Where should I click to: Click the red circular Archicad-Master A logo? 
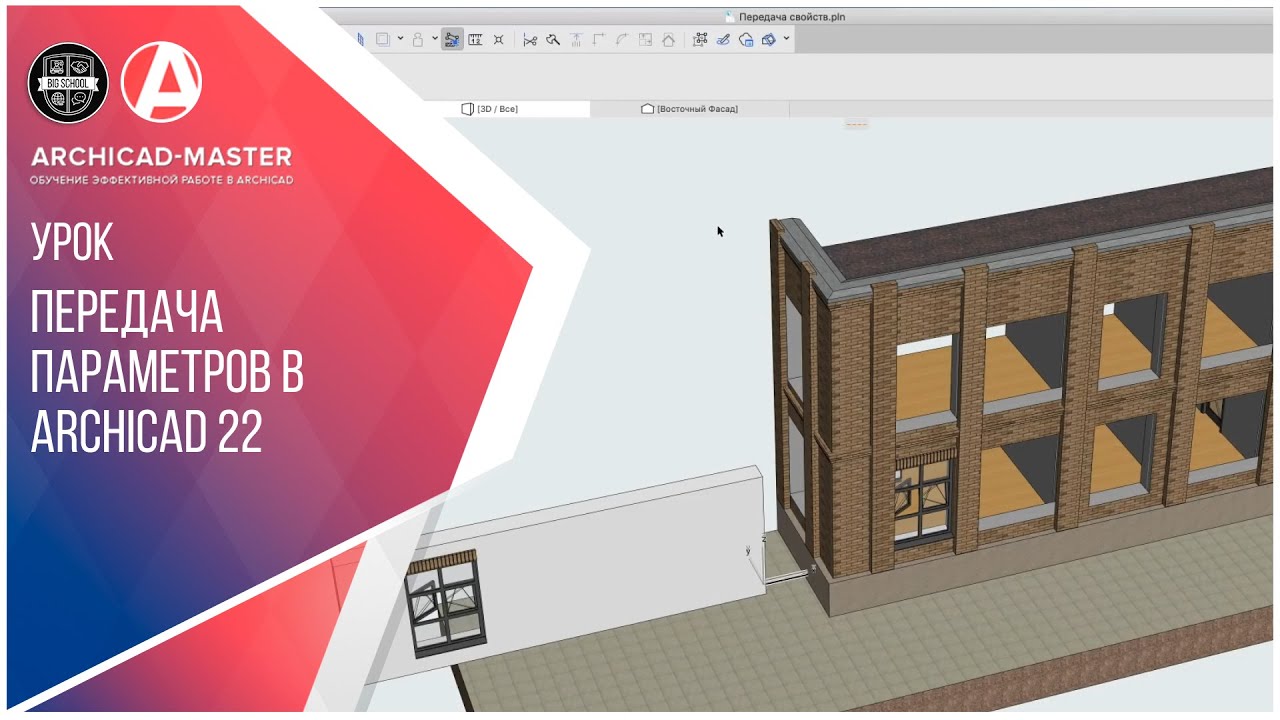pyautogui.click(x=161, y=82)
